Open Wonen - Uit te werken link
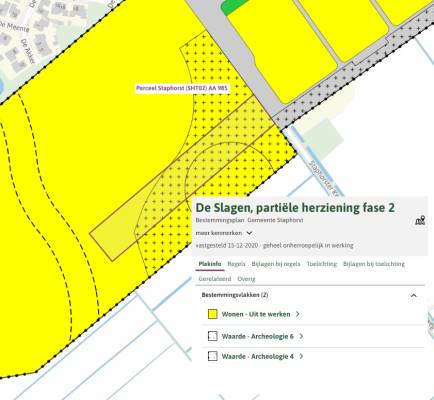The image size is (434, 400). coord(256,314)
